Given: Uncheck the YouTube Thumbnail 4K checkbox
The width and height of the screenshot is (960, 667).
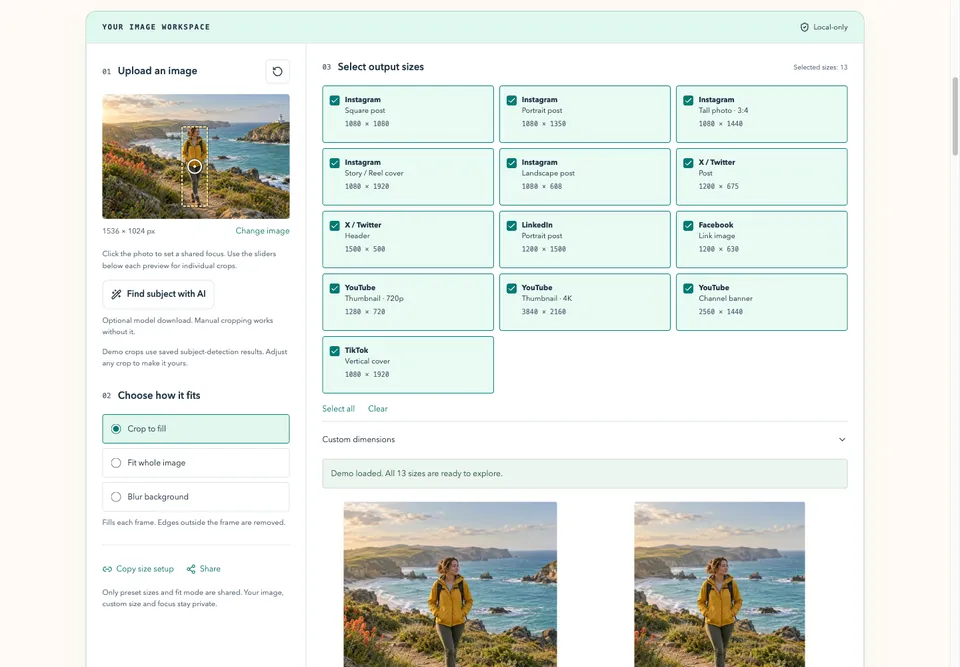Looking at the screenshot, I should pyautogui.click(x=511, y=288).
